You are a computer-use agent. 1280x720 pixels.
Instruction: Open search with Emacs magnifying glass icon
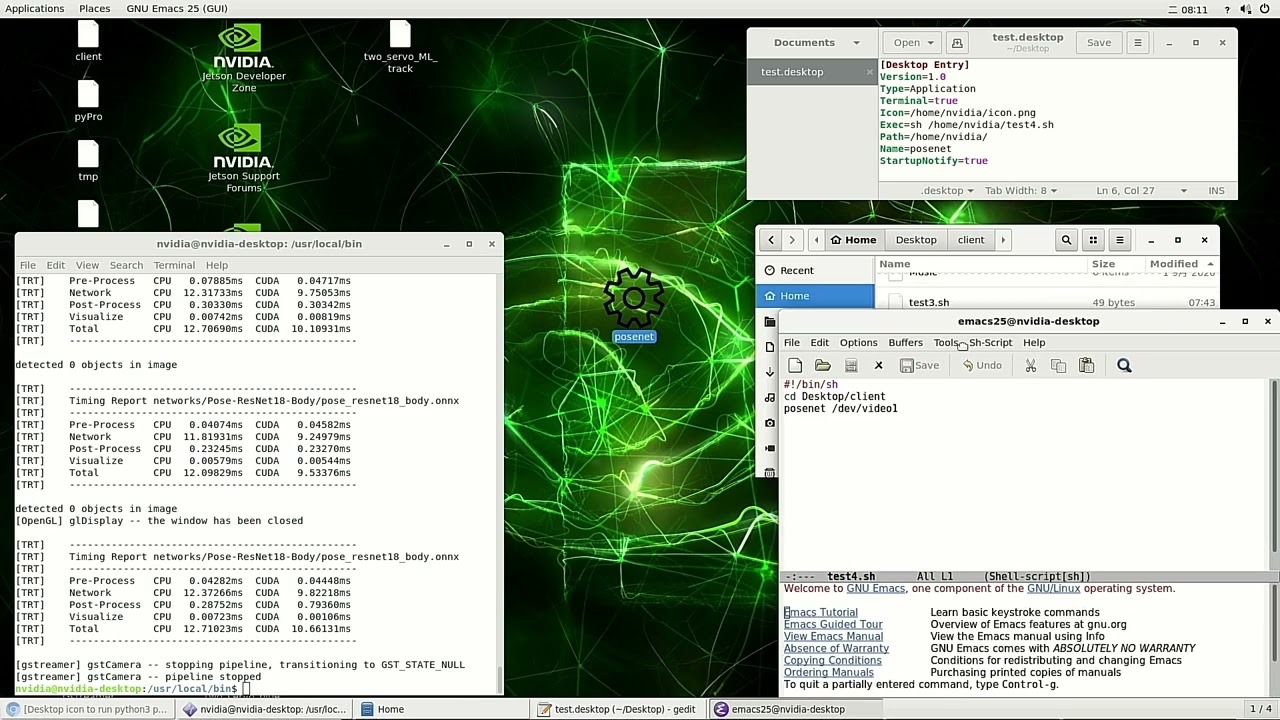(1124, 365)
